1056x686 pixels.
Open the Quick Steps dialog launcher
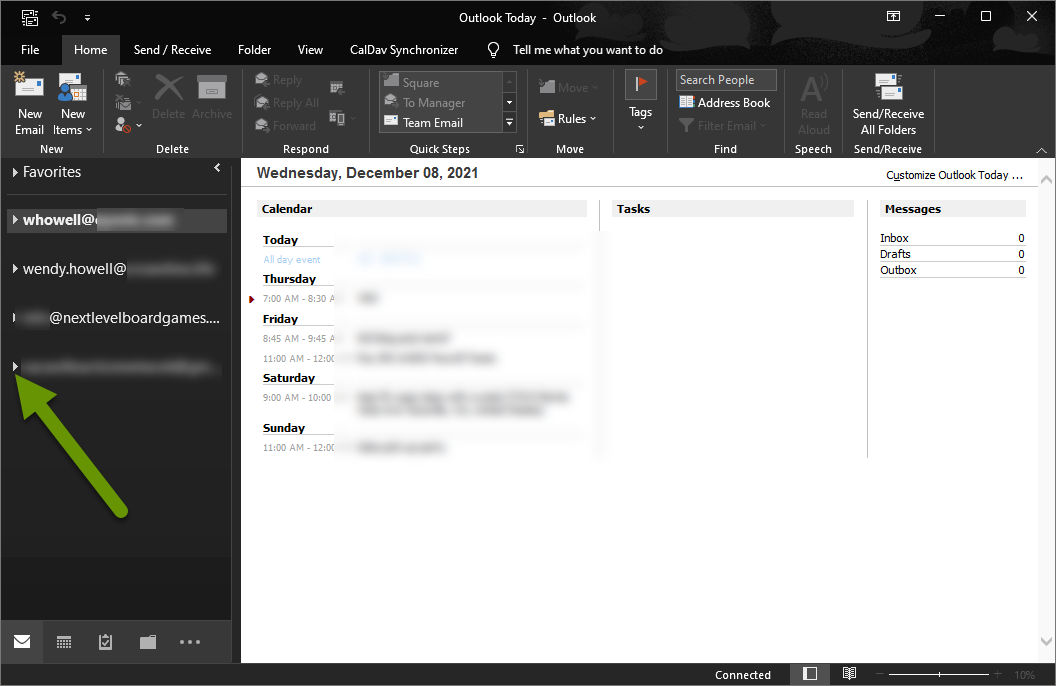[x=520, y=149]
